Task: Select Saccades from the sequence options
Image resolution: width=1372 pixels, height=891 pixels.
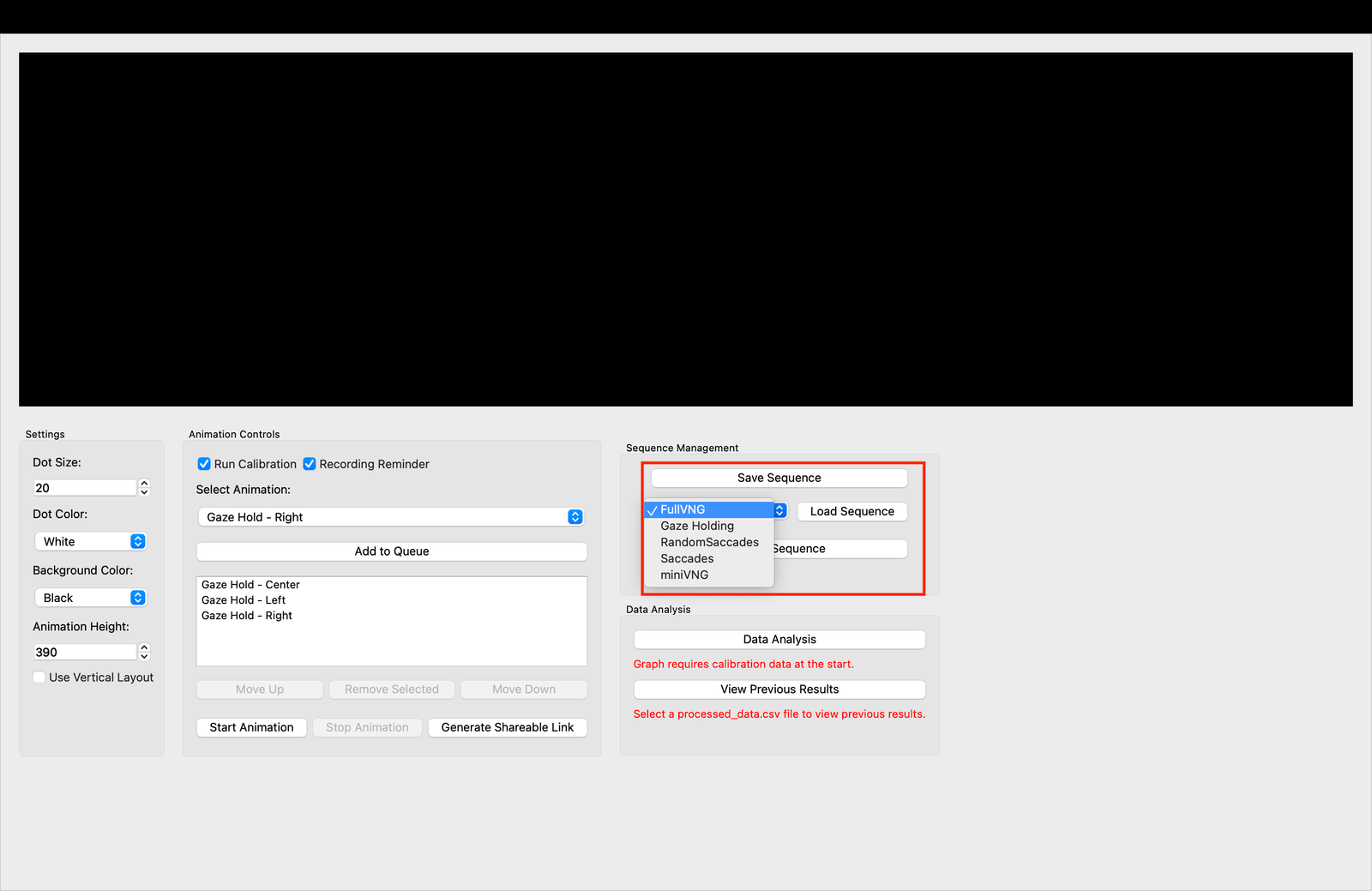Action: (x=686, y=558)
